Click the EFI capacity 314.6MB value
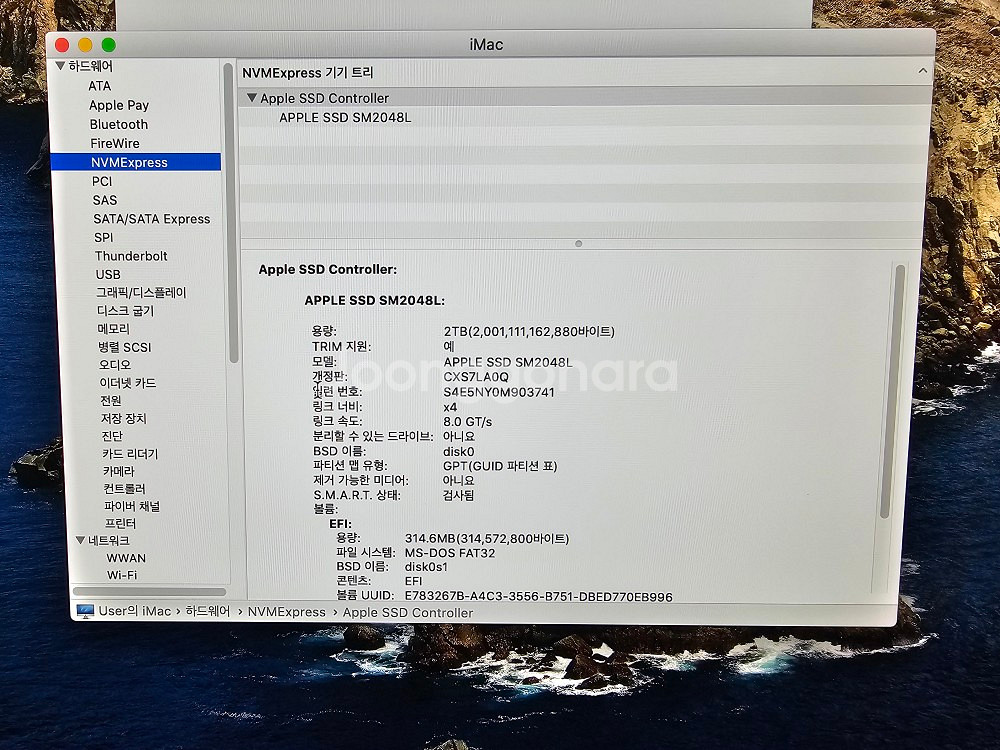Image resolution: width=1000 pixels, height=750 pixels. (x=487, y=539)
